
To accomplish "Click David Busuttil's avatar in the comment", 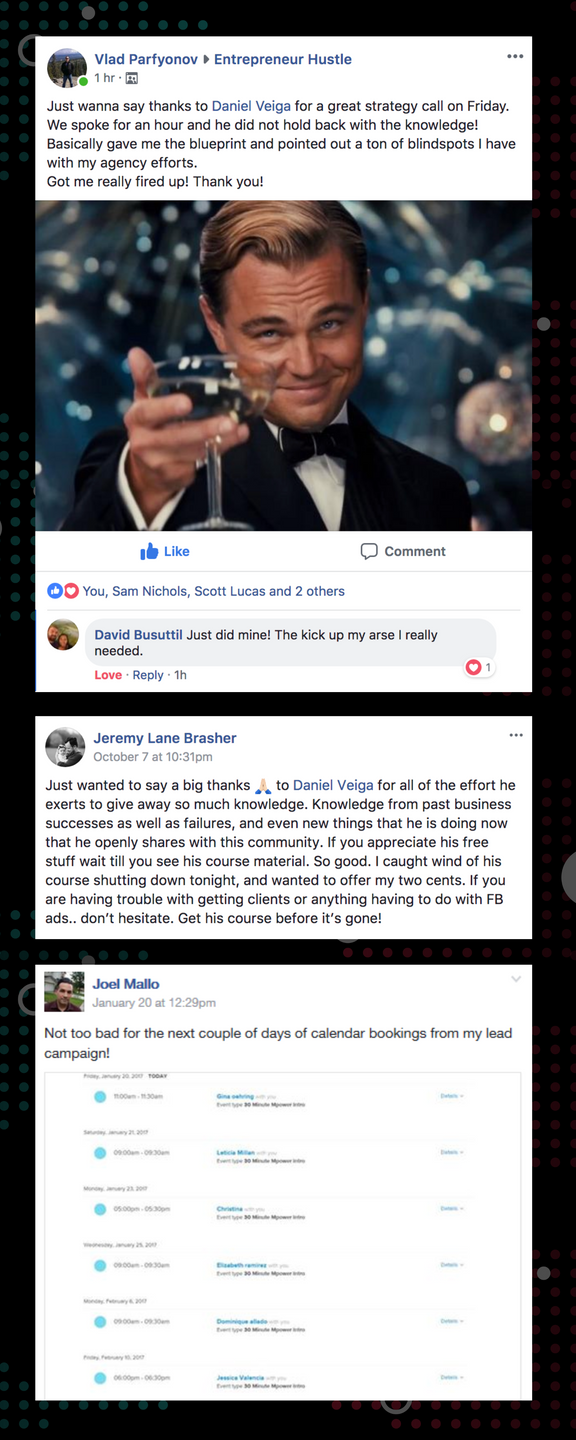I will [x=63, y=635].
